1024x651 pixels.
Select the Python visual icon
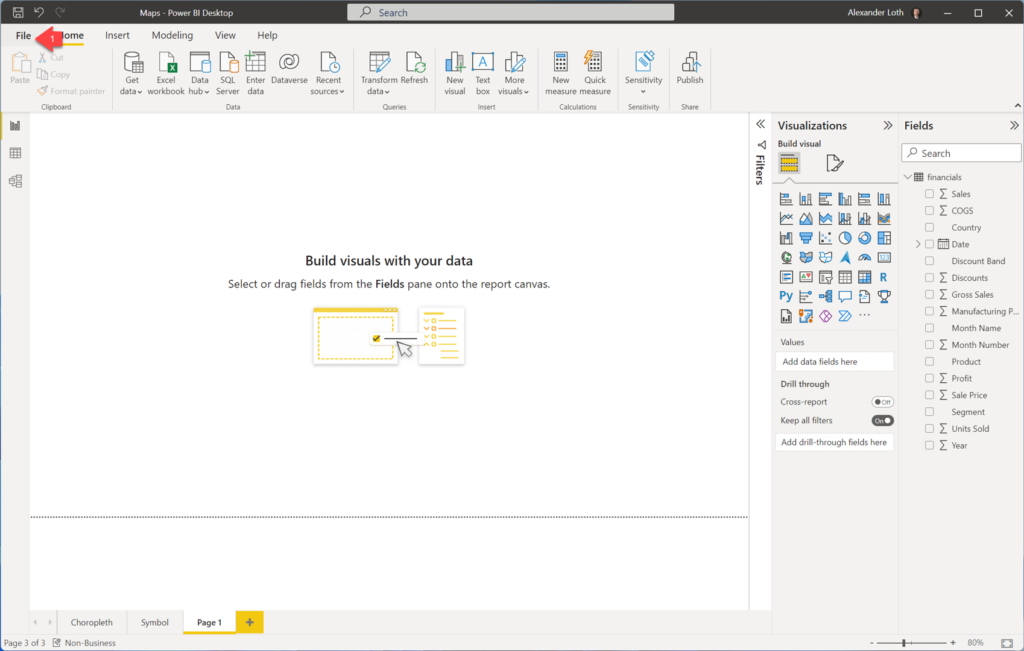[x=786, y=296]
